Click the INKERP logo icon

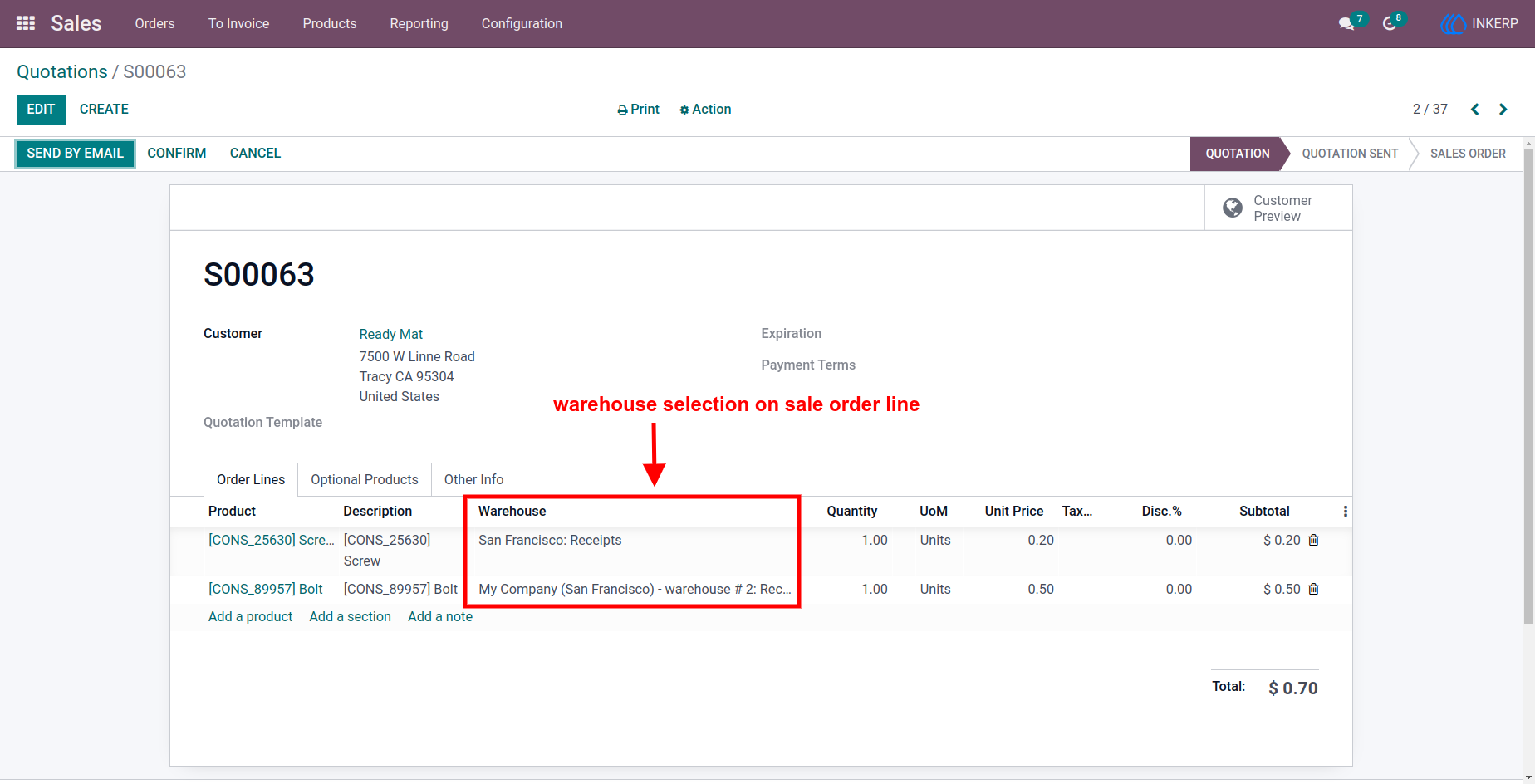(1453, 24)
